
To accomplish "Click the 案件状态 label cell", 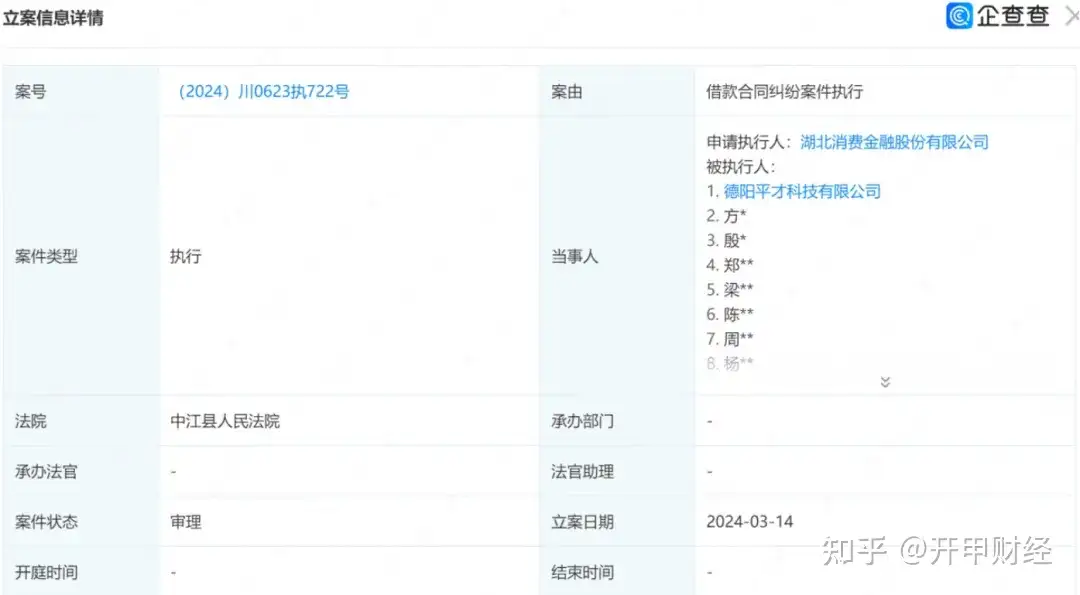I will (81, 521).
